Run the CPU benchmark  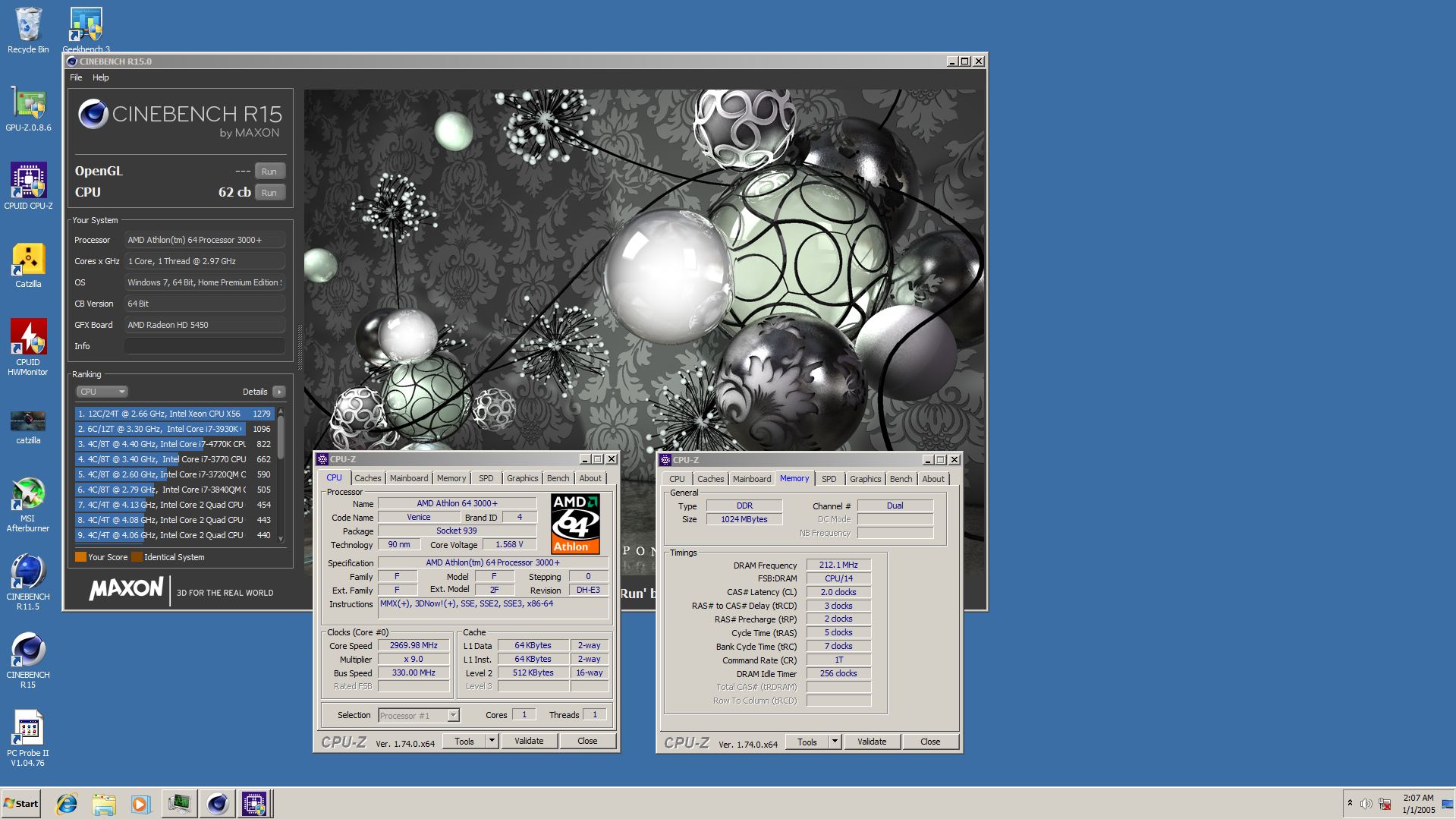(x=269, y=193)
